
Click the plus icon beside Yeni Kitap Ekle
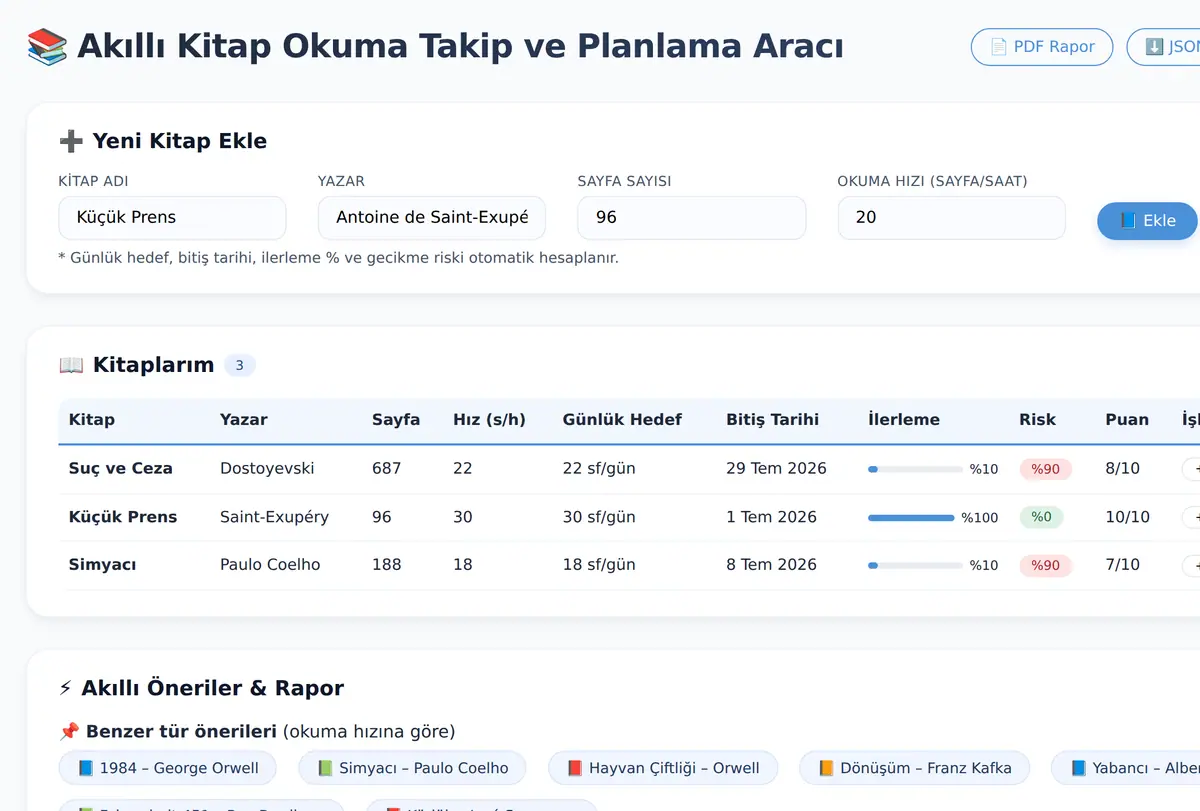coord(71,141)
